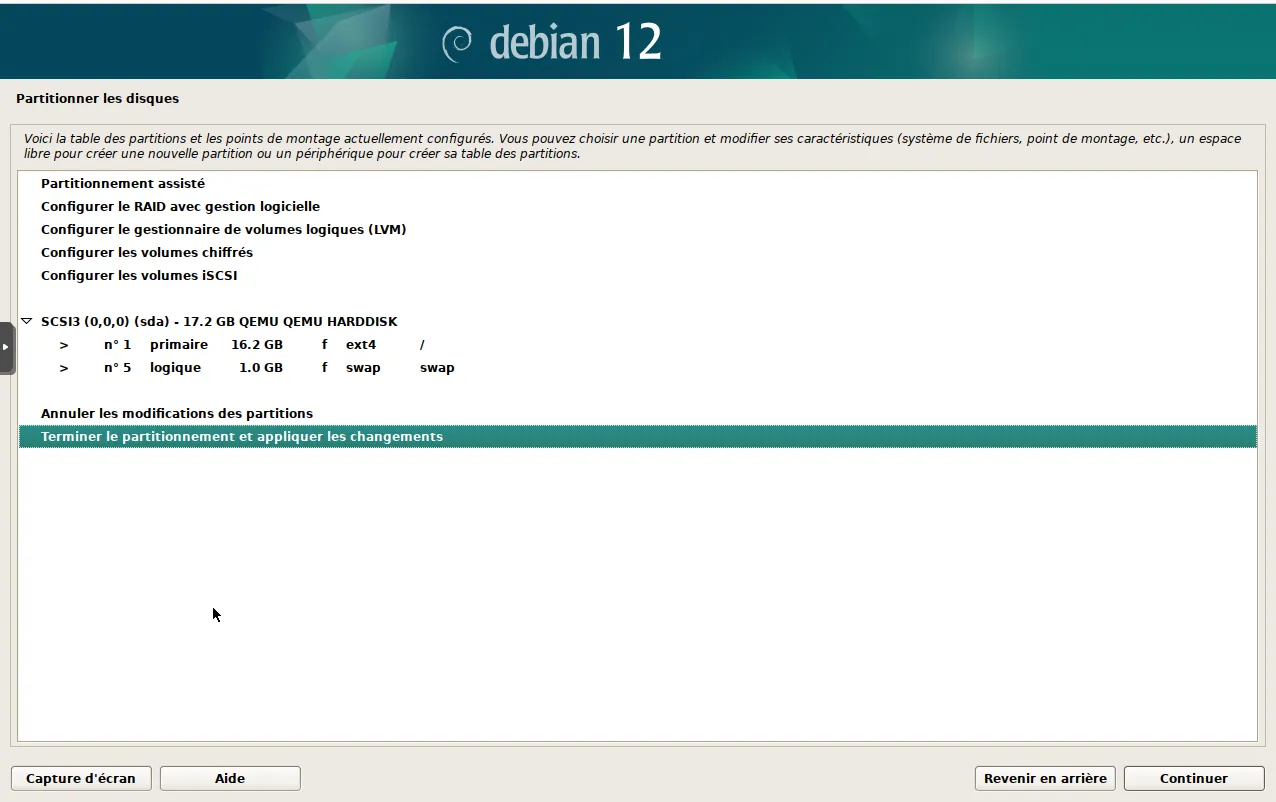This screenshot has width=1276, height=802.
Task: Select Annuler les modifications des partitions
Action: pos(638,414)
